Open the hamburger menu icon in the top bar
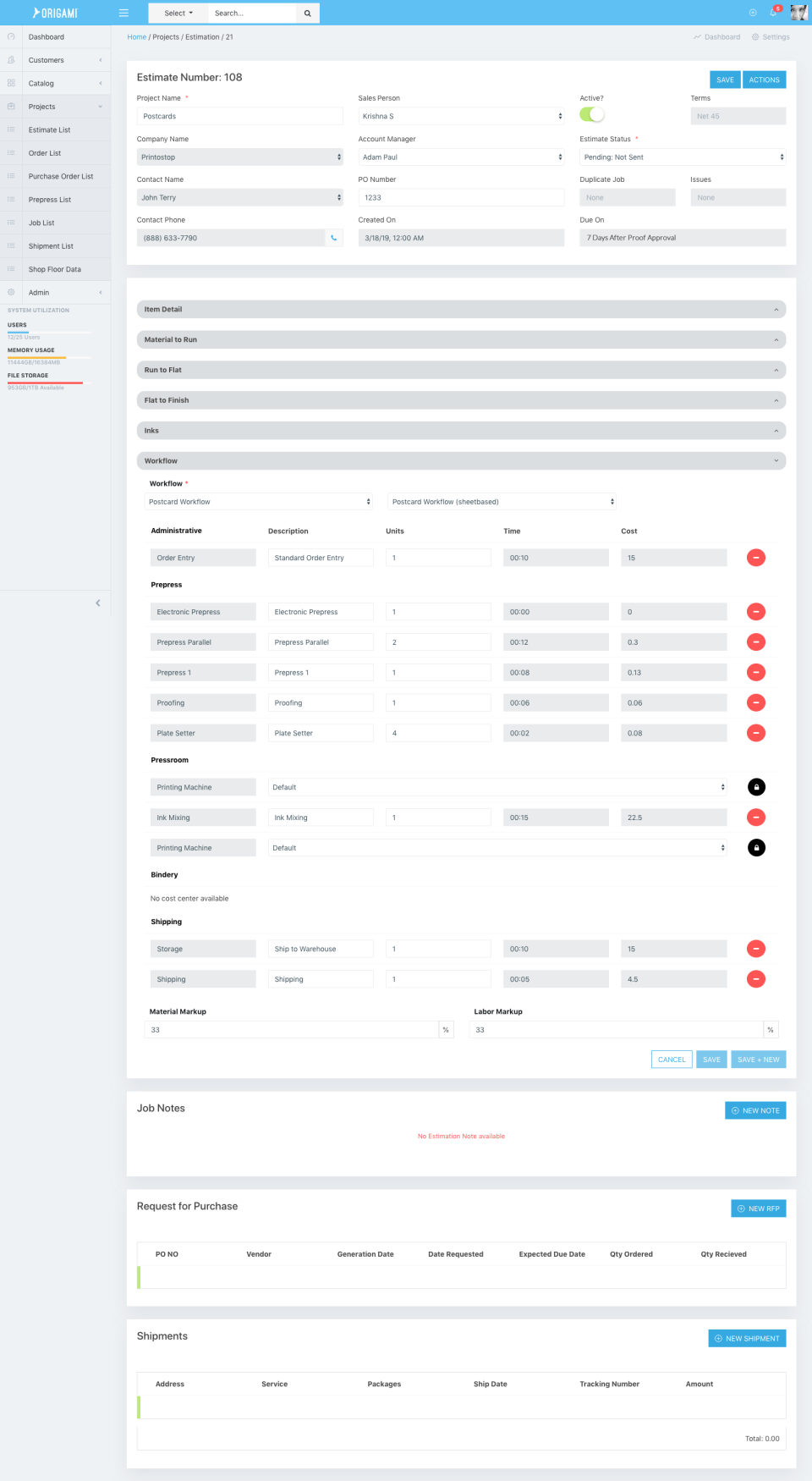 point(123,13)
